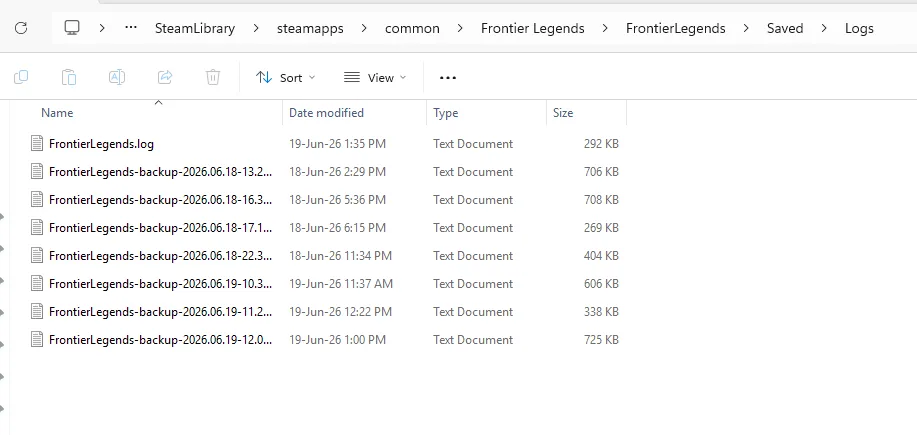Image resolution: width=917 pixels, height=435 pixels.
Task: Expand chevron after SteamLibrary
Action: point(256,28)
